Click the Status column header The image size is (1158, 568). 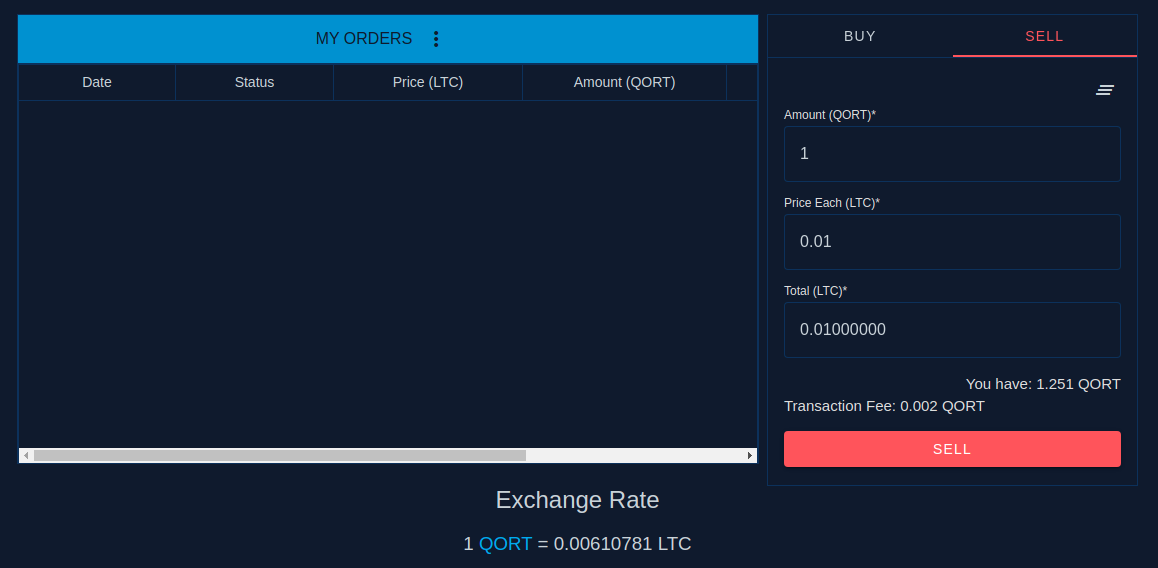click(x=255, y=83)
